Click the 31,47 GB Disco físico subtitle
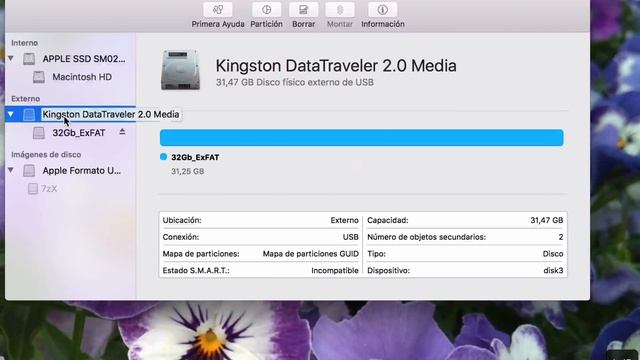This screenshot has width=640, height=360. (295, 82)
